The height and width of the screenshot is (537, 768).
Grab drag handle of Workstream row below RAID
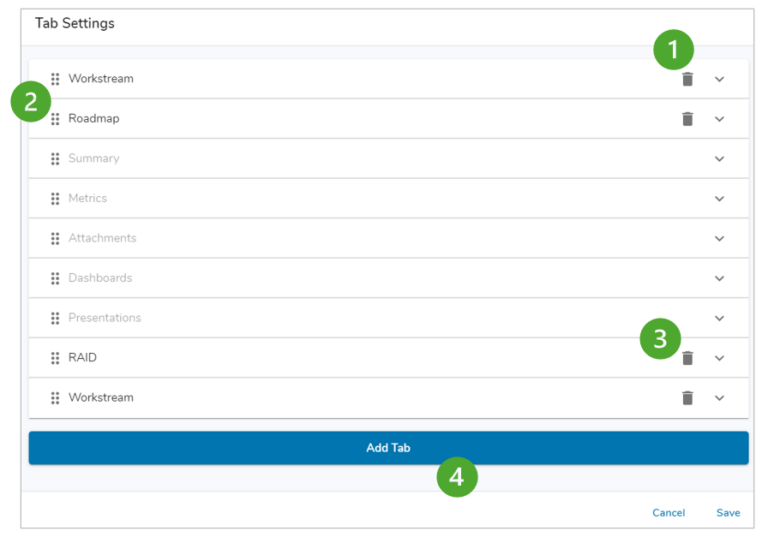click(55, 398)
